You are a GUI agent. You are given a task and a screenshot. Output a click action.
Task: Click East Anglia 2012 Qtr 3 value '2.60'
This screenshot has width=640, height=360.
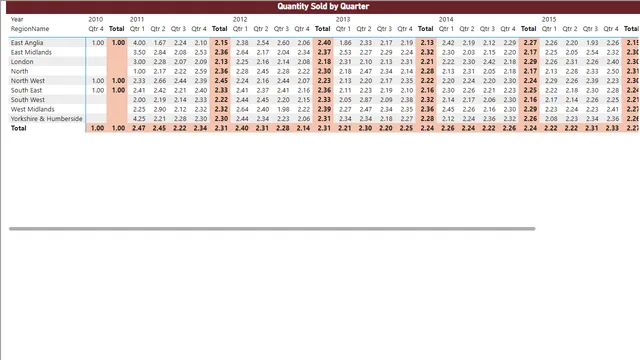[283, 42]
